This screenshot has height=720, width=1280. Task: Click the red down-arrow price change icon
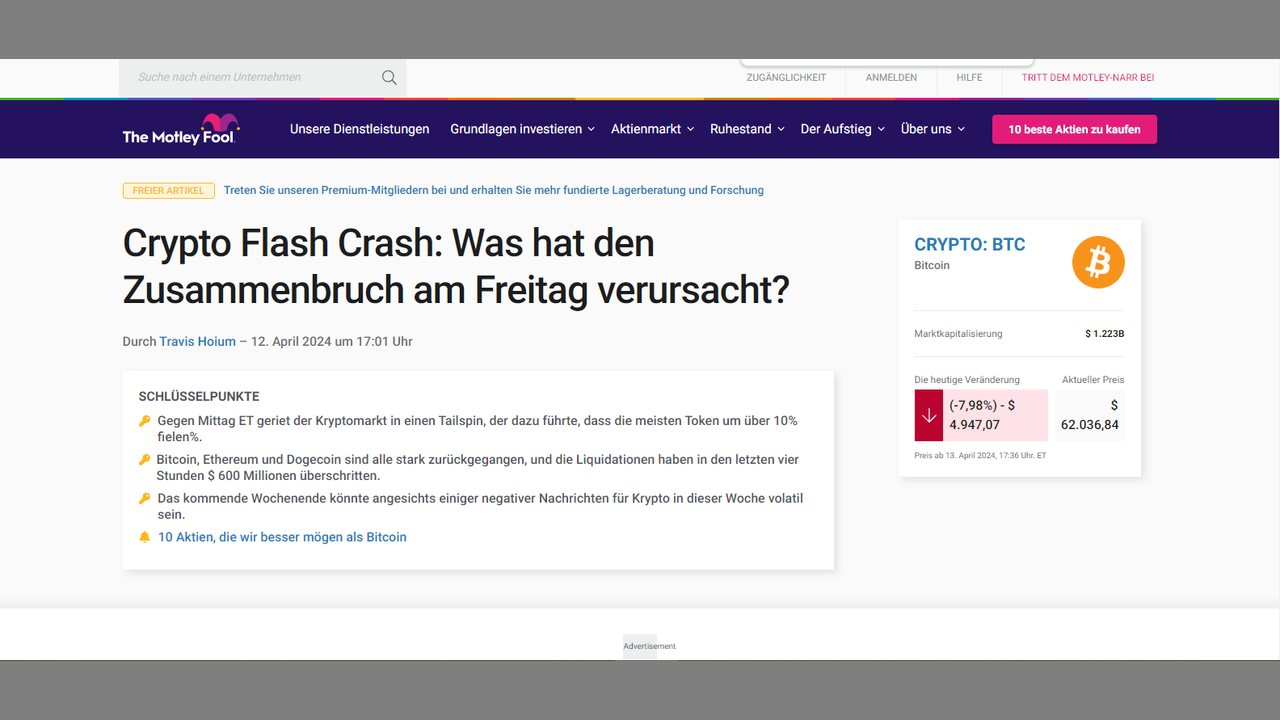(x=928, y=415)
